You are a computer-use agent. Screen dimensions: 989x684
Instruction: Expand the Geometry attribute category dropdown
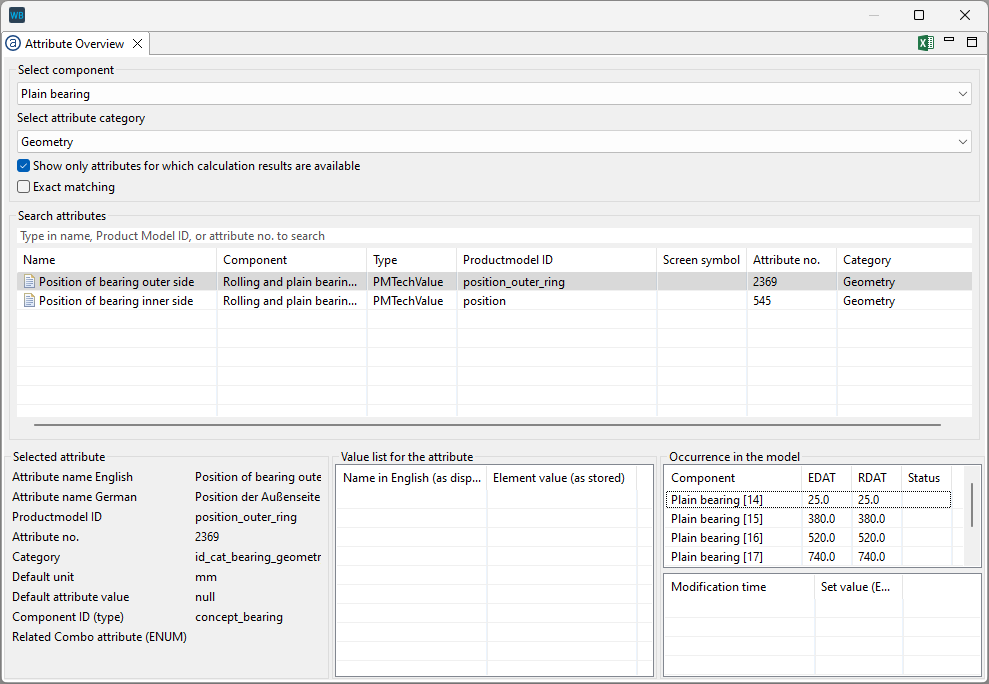click(963, 142)
